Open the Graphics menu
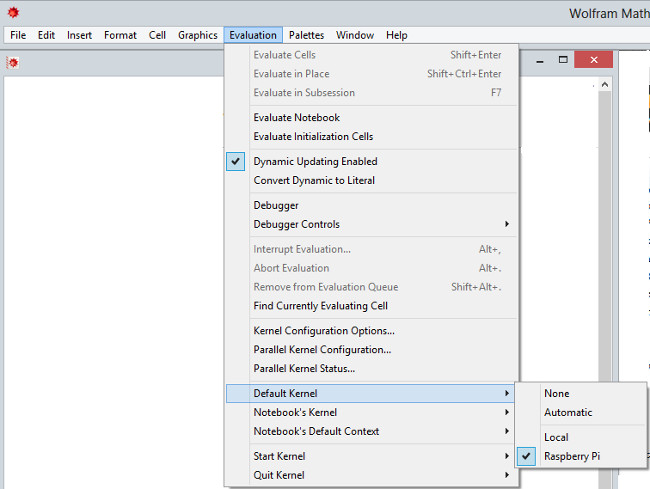Image resolution: width=650 pixels, height=489 pixels. pyautogui.click(x=197, y=35)
